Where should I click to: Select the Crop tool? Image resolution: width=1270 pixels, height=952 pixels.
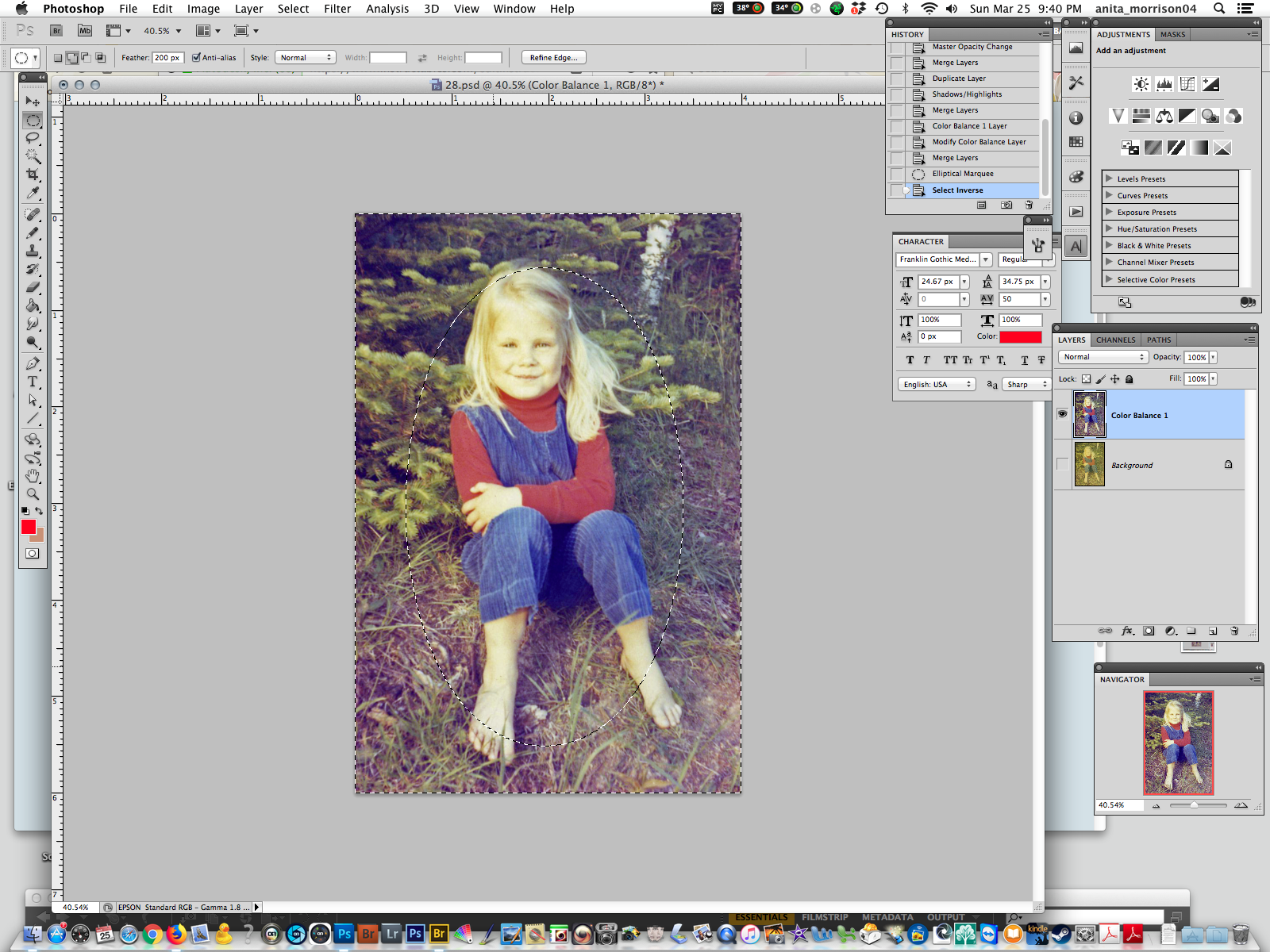33,175
